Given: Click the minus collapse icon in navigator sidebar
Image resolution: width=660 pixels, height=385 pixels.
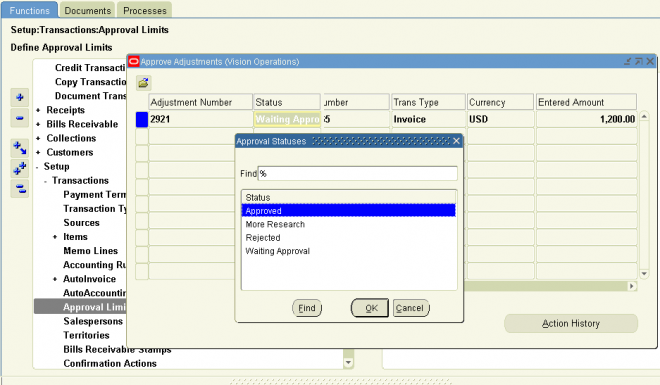Looking at the screenshot, I should 19,118.
